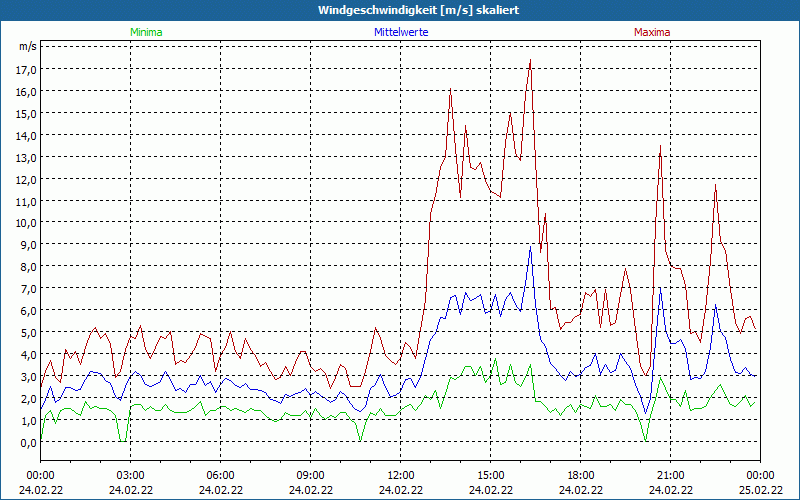Image resolution: width=800 pixels, height=500 pixels.
Task: Click the "11,0" y-axis value
Action: coord(26,201)
